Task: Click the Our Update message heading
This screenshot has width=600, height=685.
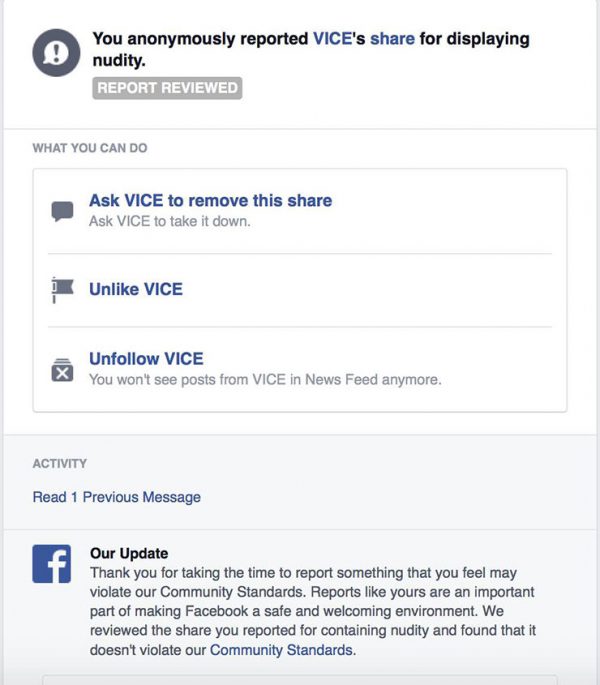Action: click(129, 554)
